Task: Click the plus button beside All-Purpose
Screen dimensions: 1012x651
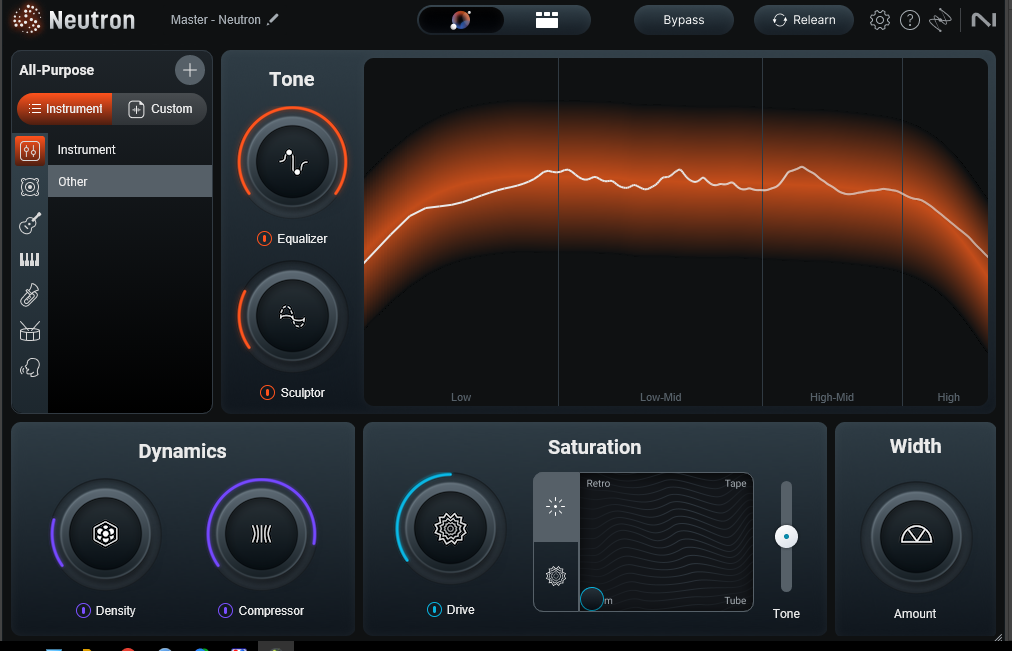Action: click(x=189, y=70)
